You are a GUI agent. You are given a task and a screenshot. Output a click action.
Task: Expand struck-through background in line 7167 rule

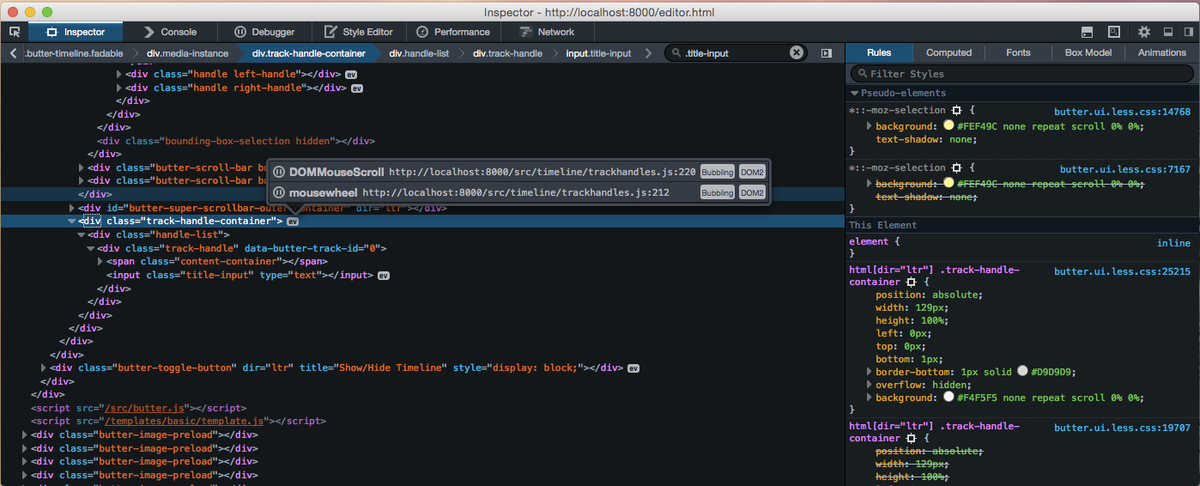[x=868, y=184]
